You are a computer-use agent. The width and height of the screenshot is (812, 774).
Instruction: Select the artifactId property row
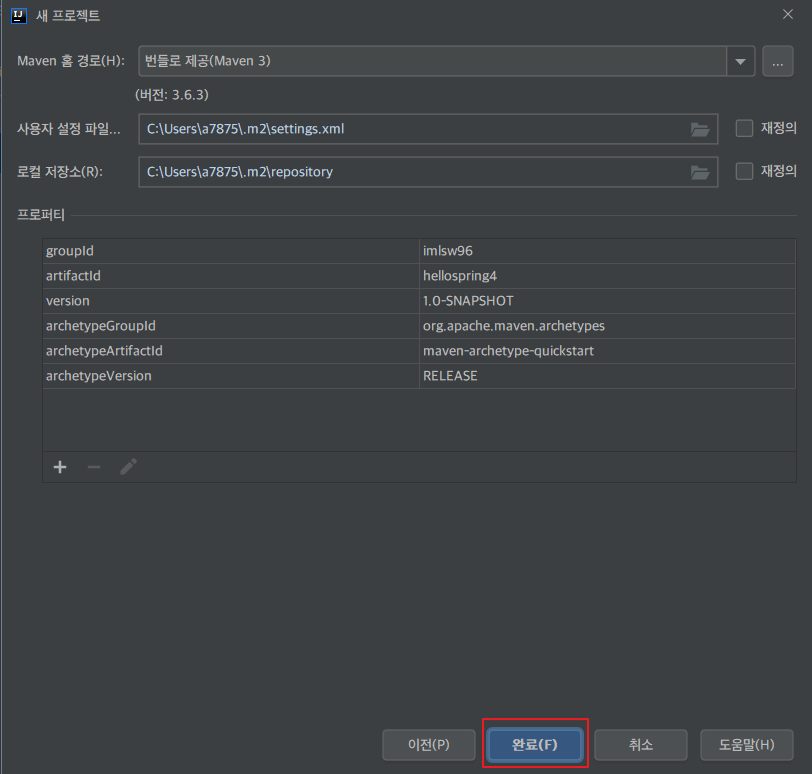[419, 276]
